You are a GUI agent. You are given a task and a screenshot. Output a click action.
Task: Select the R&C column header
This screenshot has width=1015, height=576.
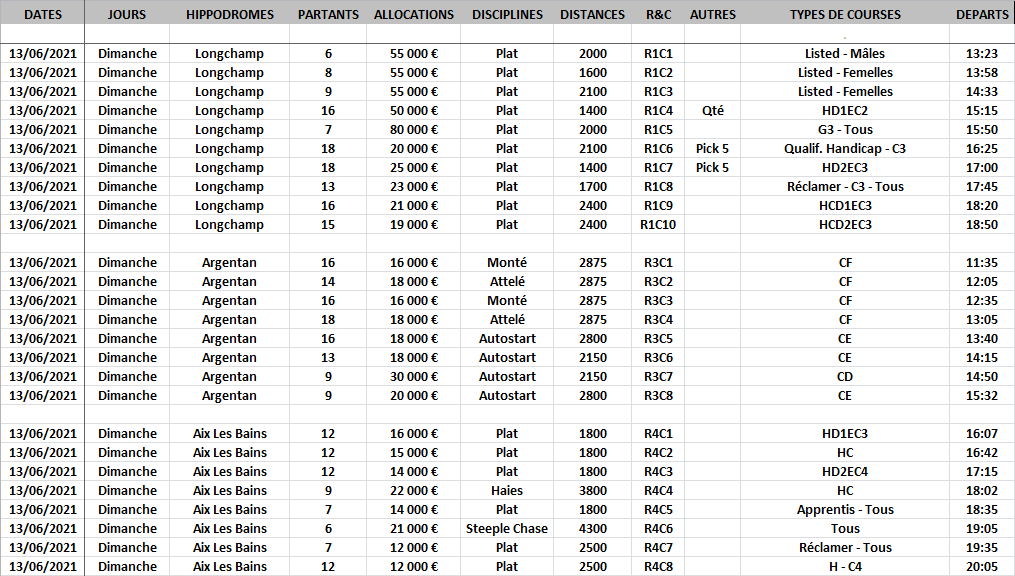click(658, 14)
